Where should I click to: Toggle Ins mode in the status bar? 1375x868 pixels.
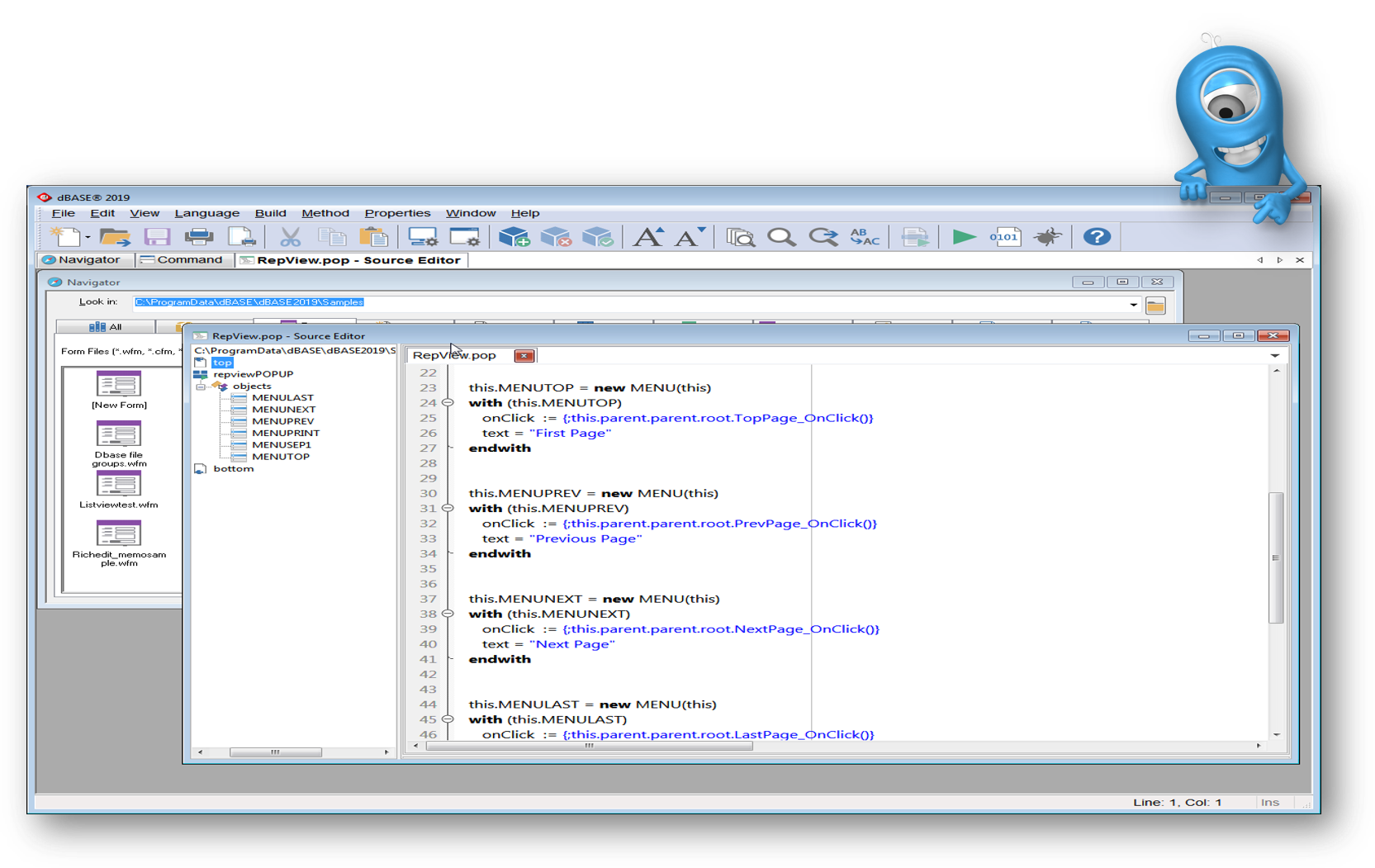tap(1271, 801)
